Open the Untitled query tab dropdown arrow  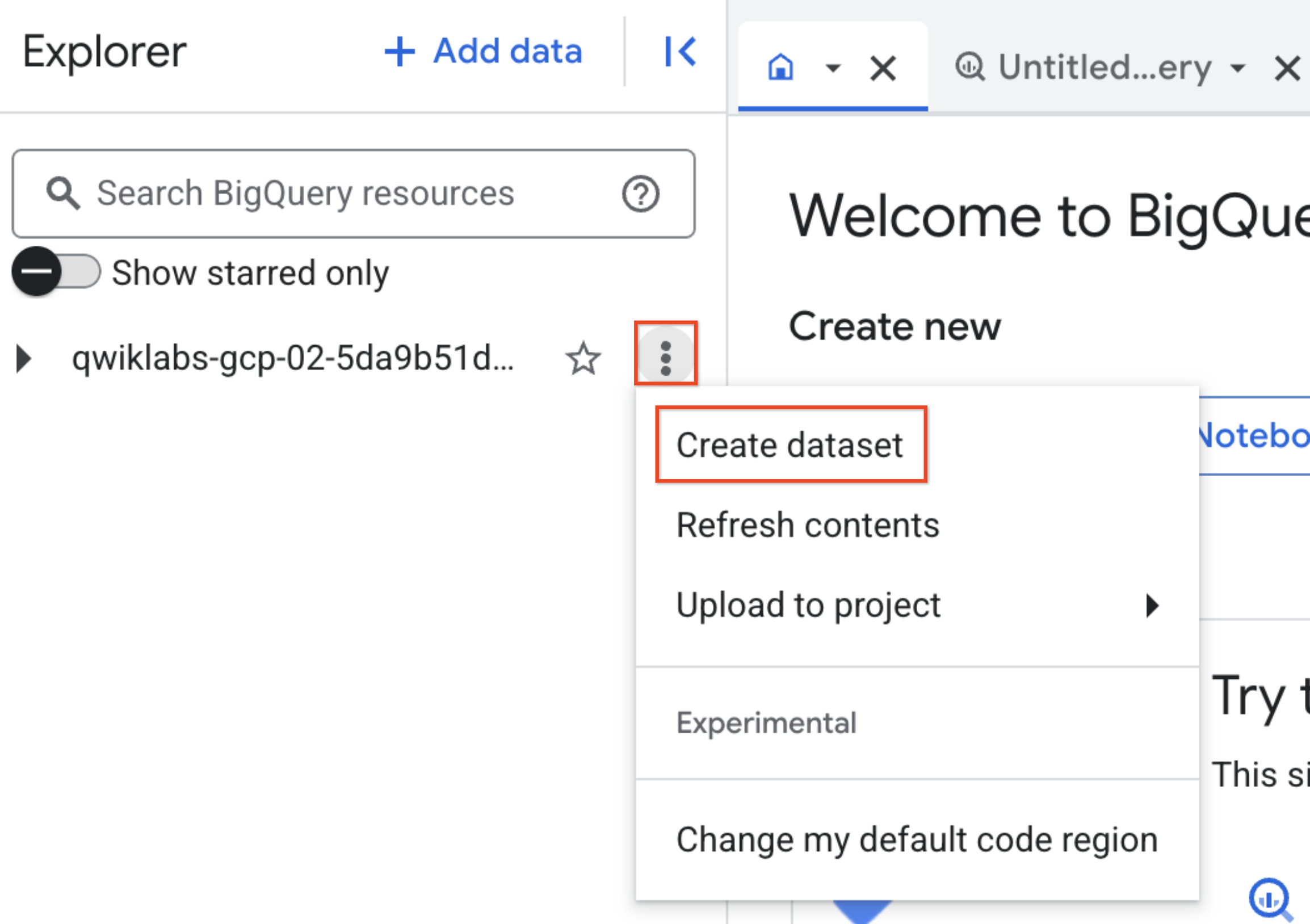point(1237,68)
